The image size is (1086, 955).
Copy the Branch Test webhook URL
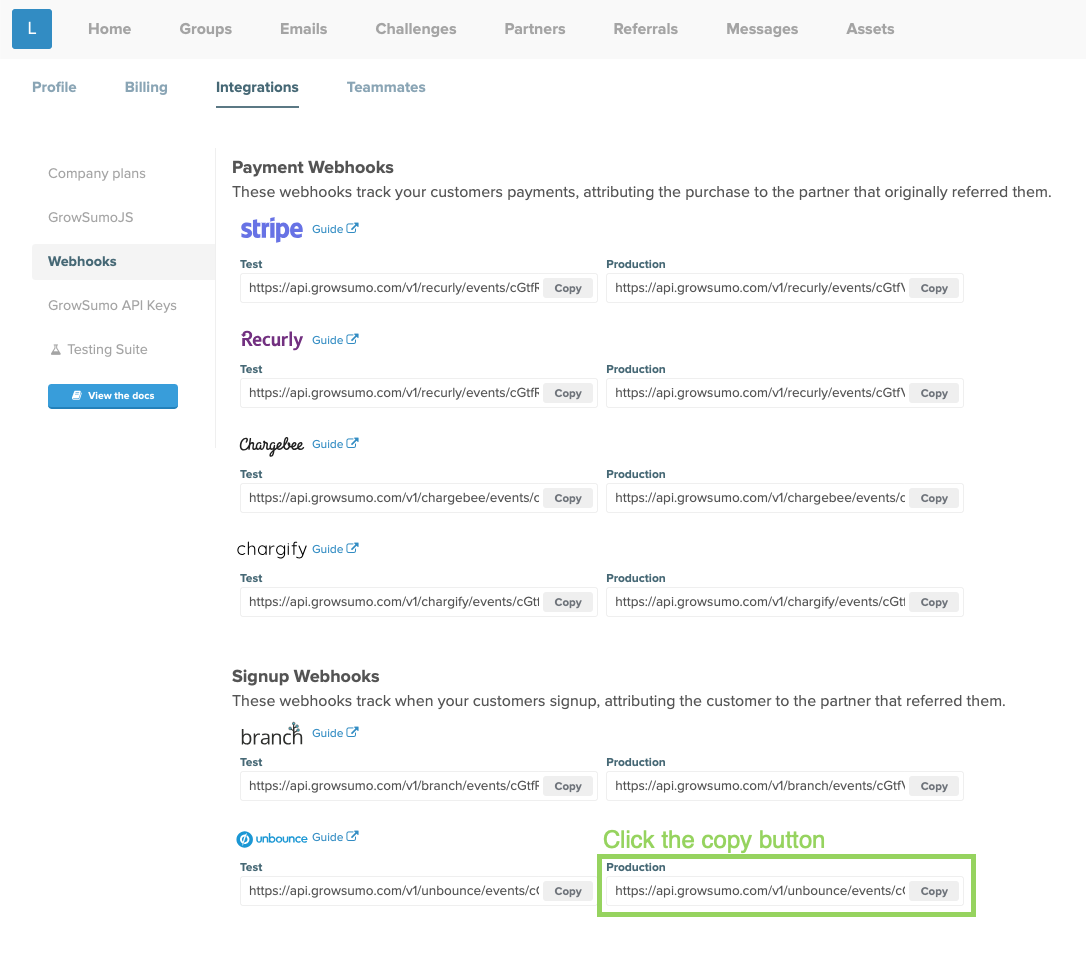[568, 786]
